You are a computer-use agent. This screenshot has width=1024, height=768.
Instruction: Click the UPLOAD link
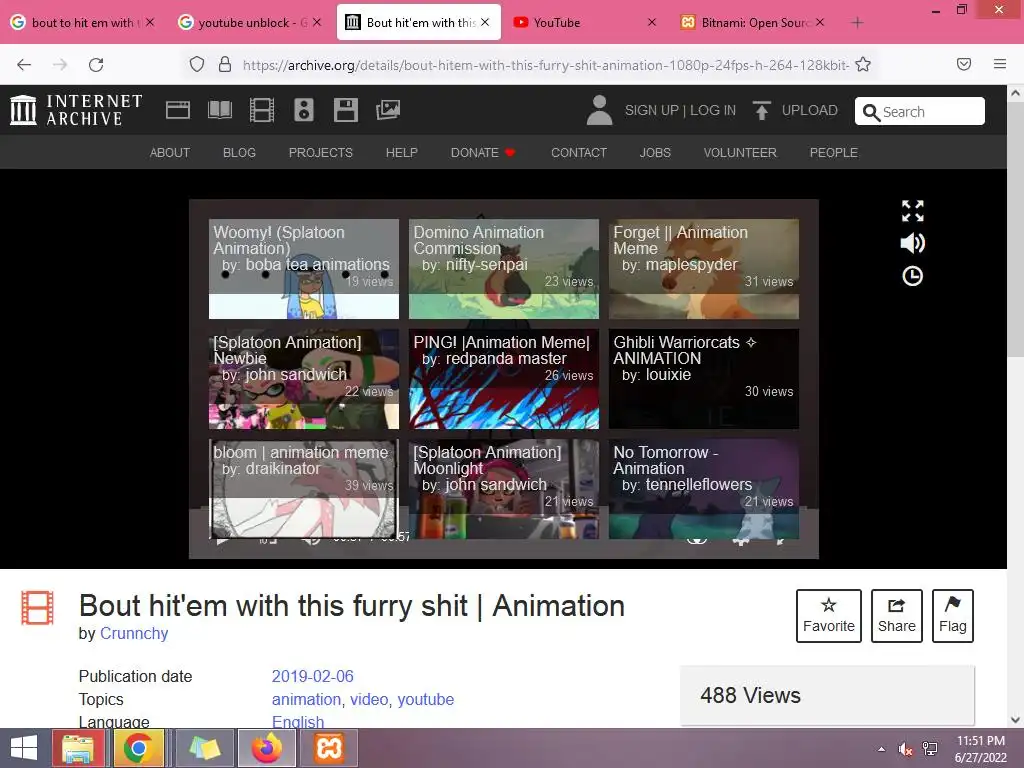[x=795, y=110]
